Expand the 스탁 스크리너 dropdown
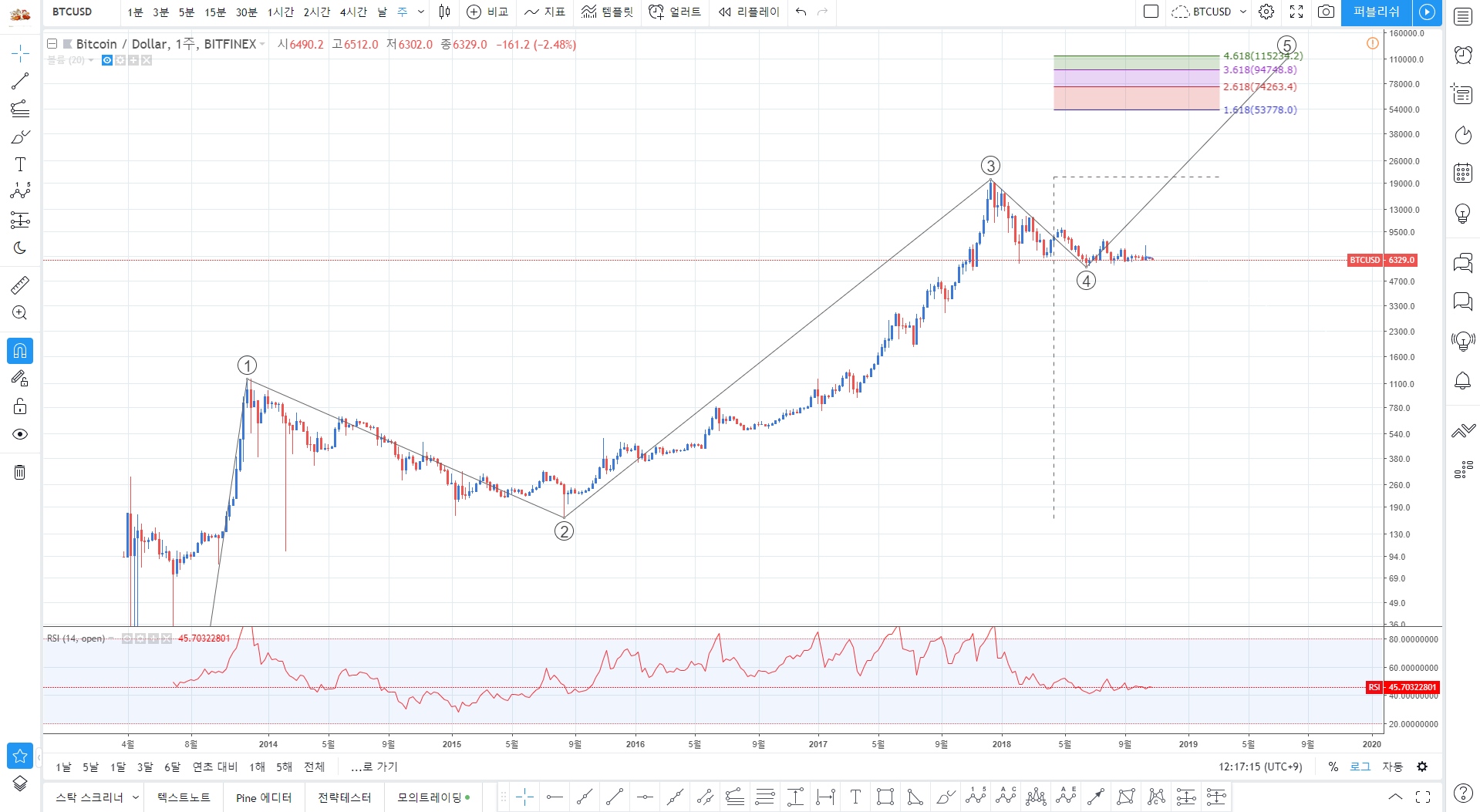This screenshot has height=812, width=1480. pyautogui.click(x=136, y=797)
